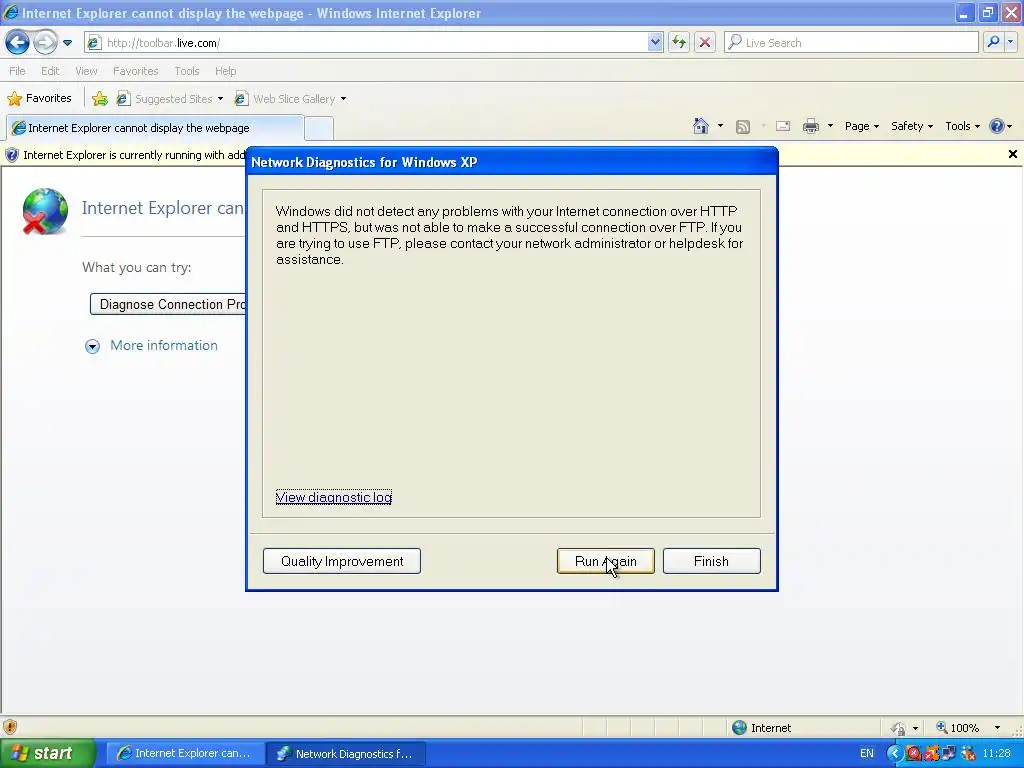
Task: Click the Forward navigation arrow
Action: (x=46, y=43)
